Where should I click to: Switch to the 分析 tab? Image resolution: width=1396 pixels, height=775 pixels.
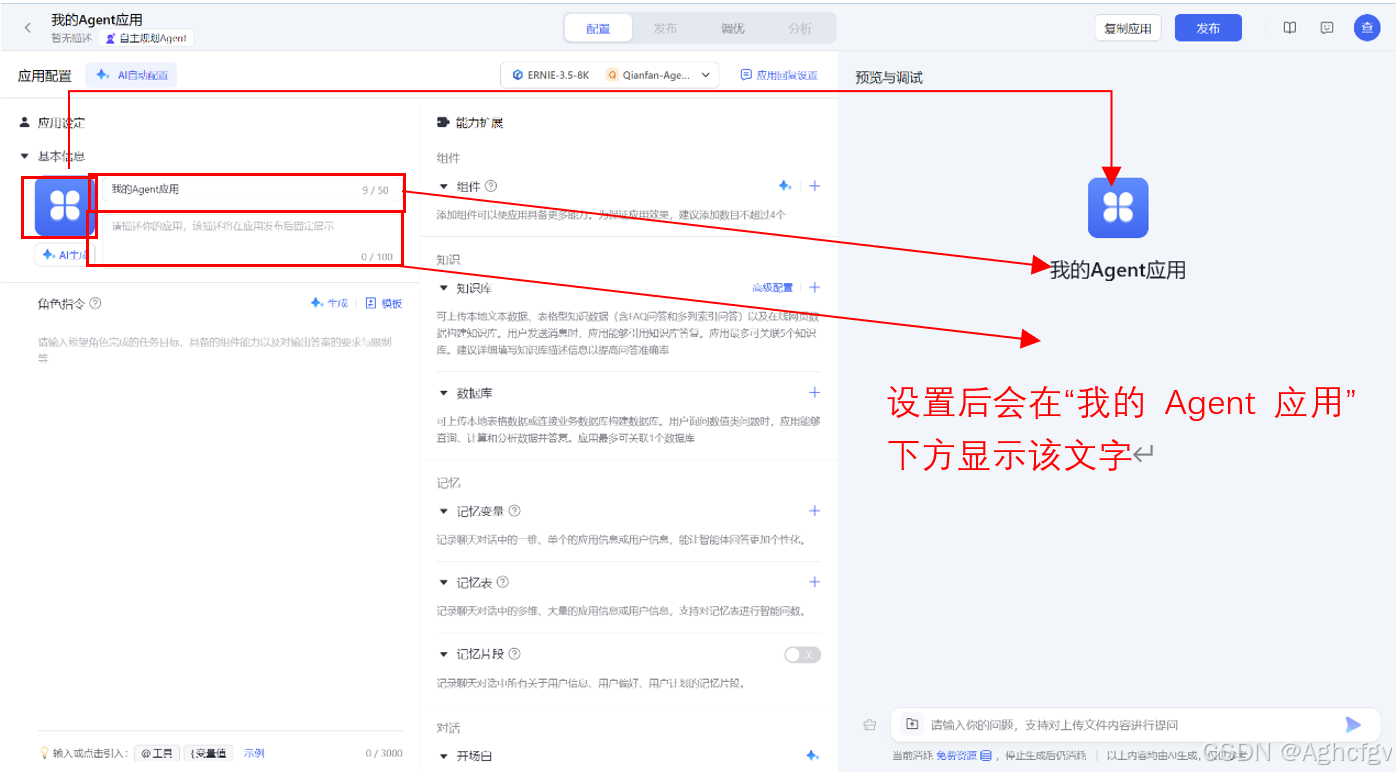coord(799,28)
